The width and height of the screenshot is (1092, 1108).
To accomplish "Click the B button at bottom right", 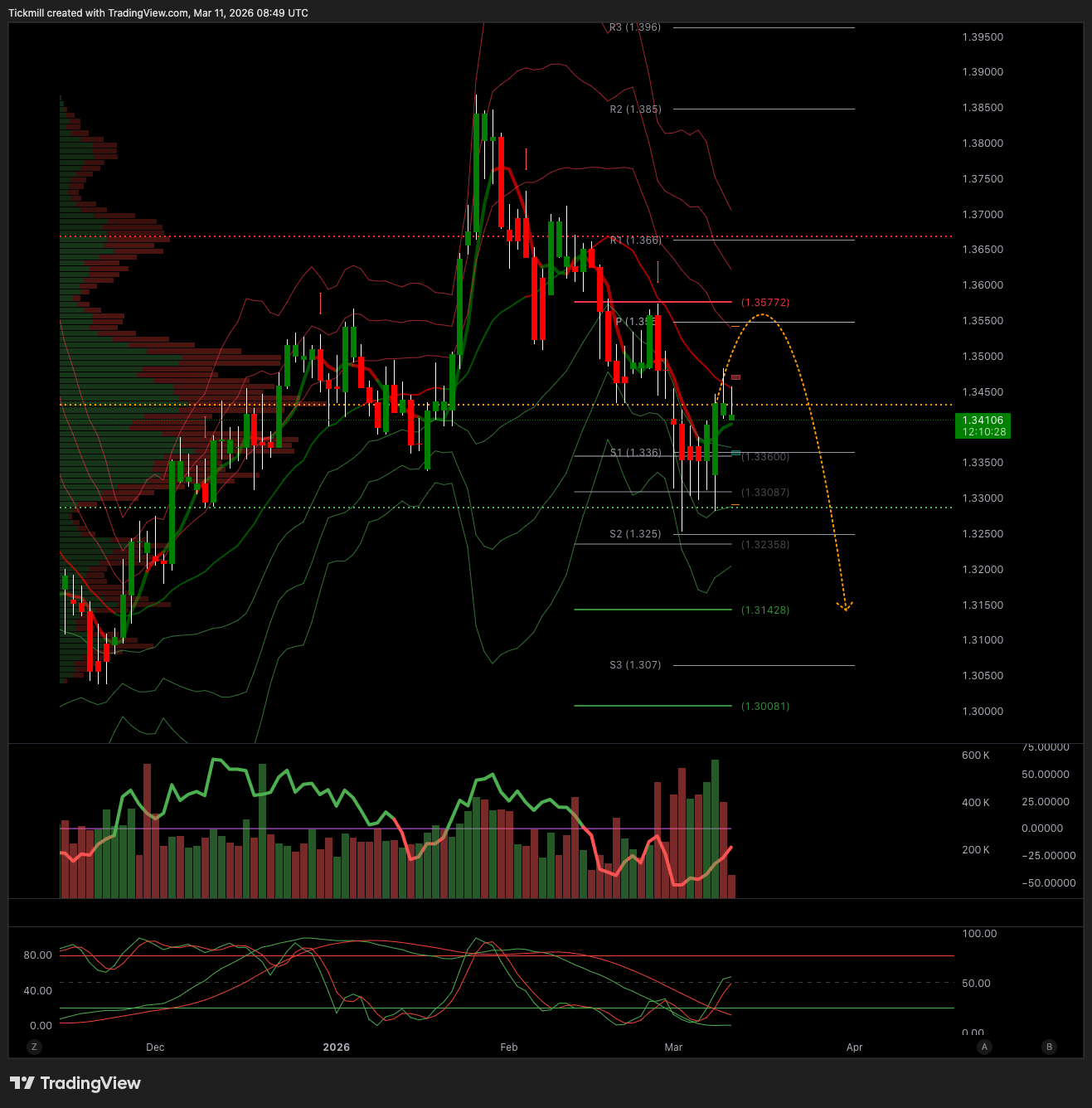I will [1049, 1047].
